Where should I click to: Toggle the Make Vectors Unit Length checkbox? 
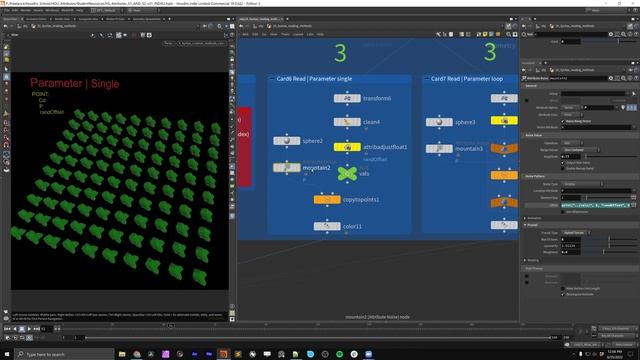pos(563,289)
